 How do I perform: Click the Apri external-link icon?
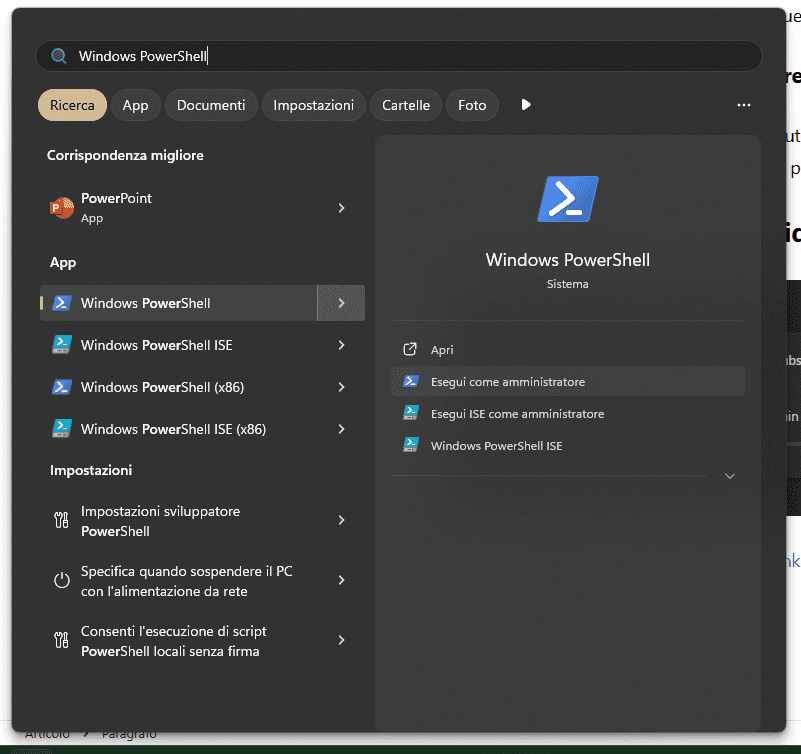(x=409, y=350)
